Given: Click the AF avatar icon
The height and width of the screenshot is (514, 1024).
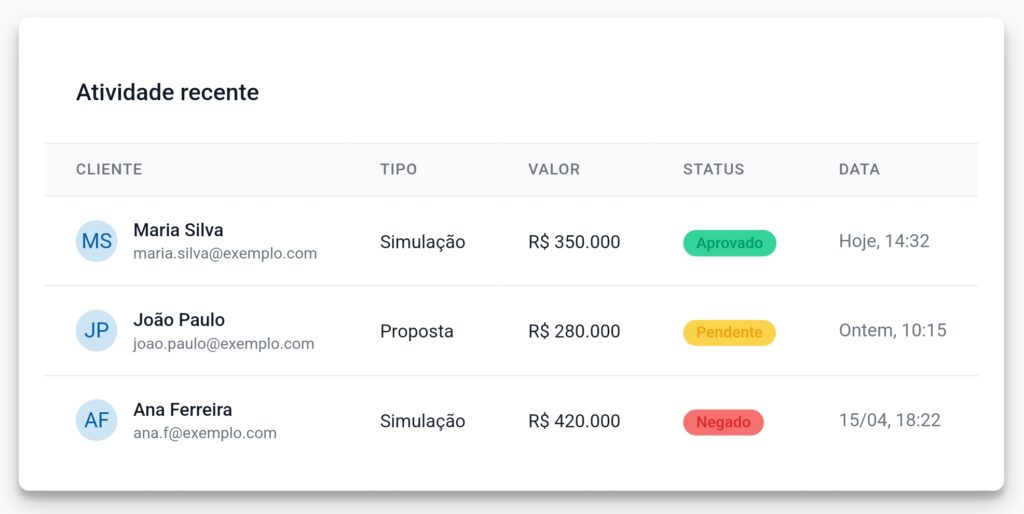Looking at the screenshot, I should (97, 421).
